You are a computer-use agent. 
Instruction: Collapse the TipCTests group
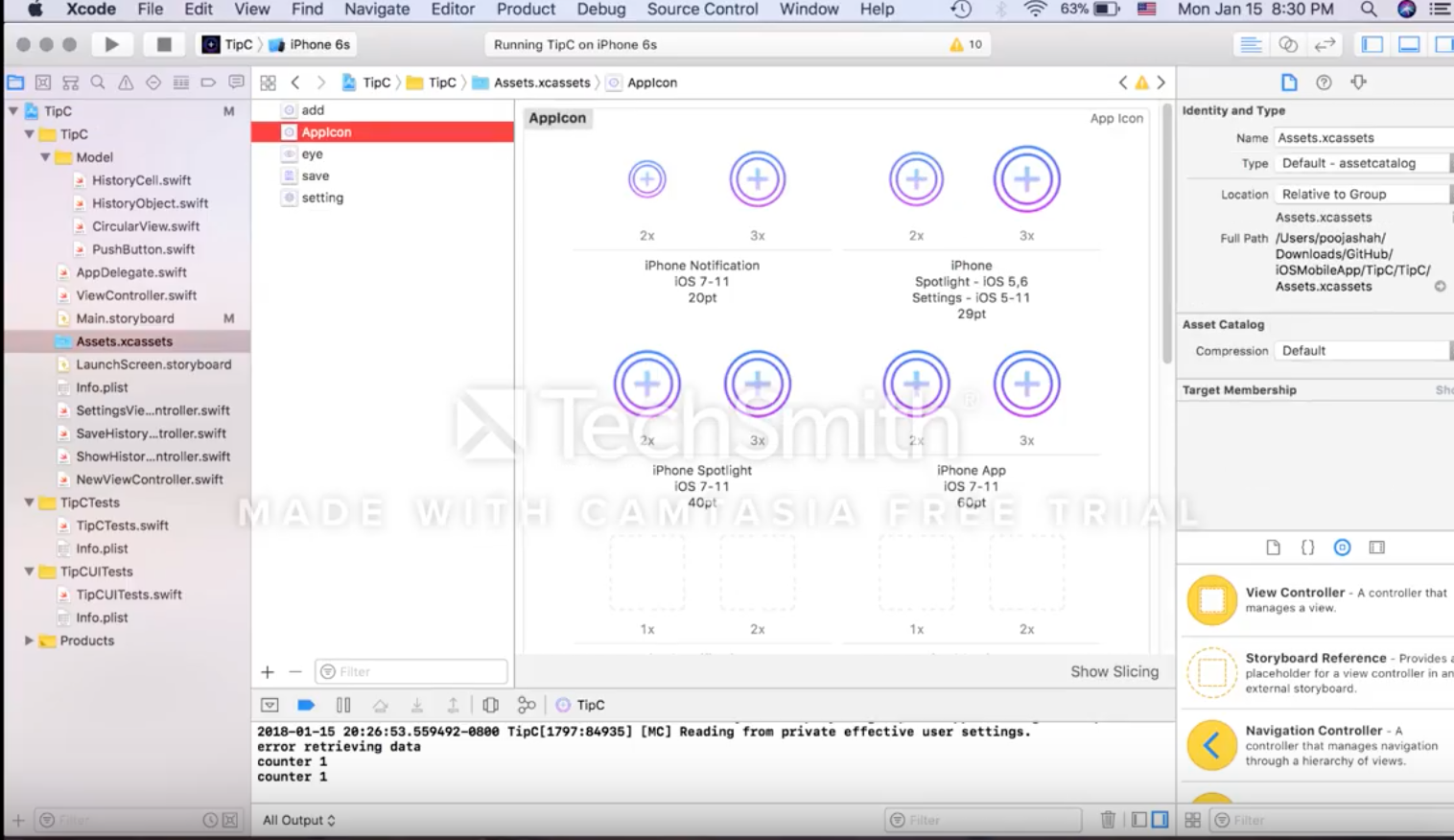(30, 502)
